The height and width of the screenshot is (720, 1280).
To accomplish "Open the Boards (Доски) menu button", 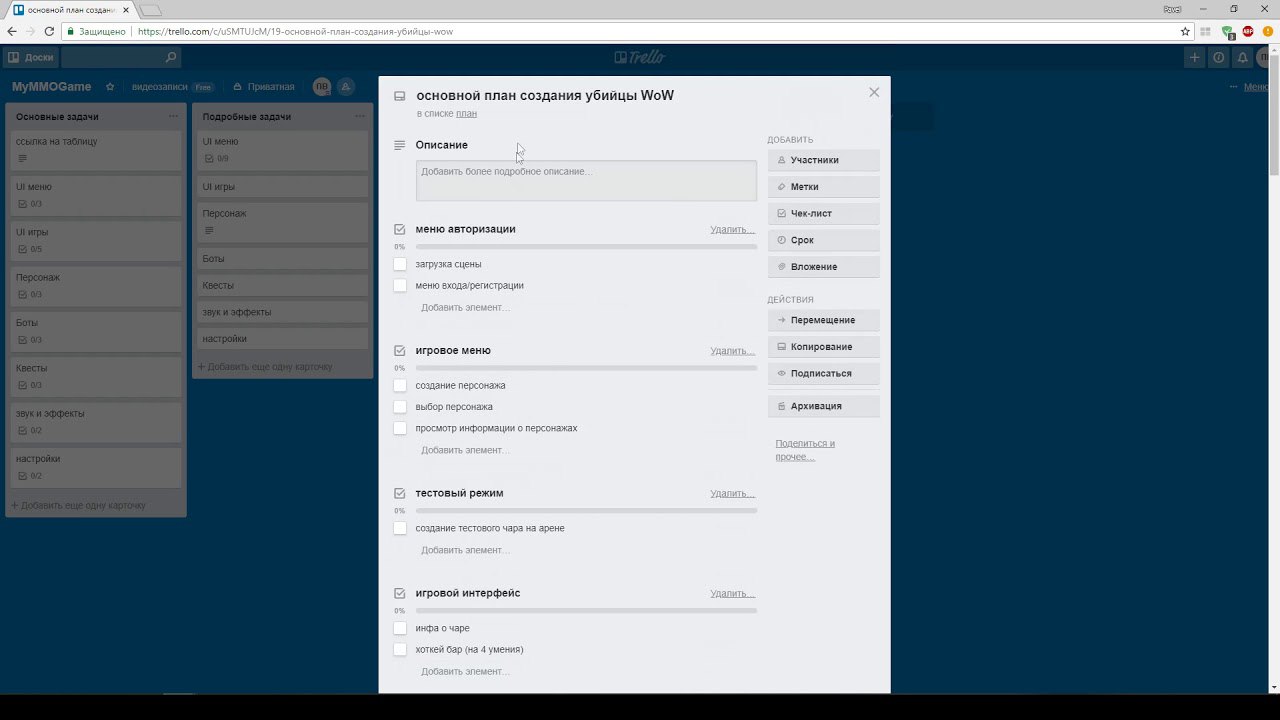I will click(31, 58).
